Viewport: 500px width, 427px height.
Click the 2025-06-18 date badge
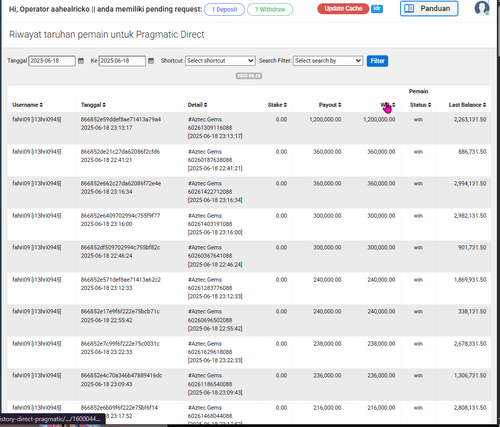249,76
